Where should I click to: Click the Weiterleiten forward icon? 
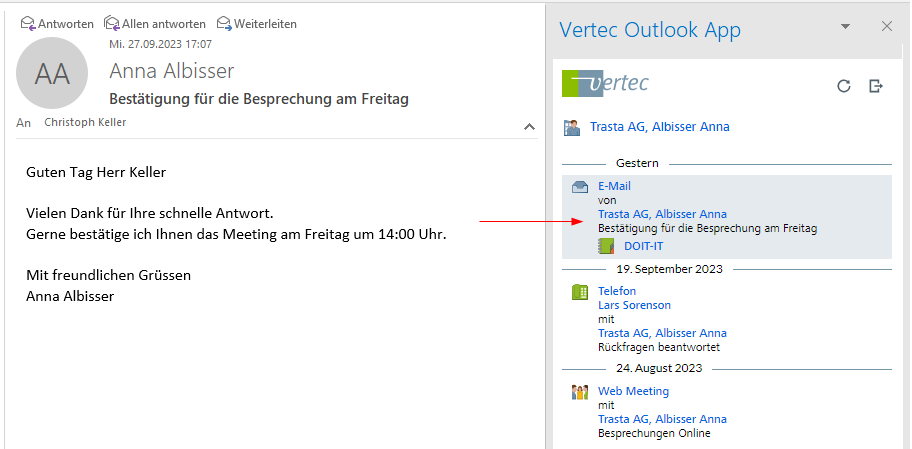pos(224,23)
